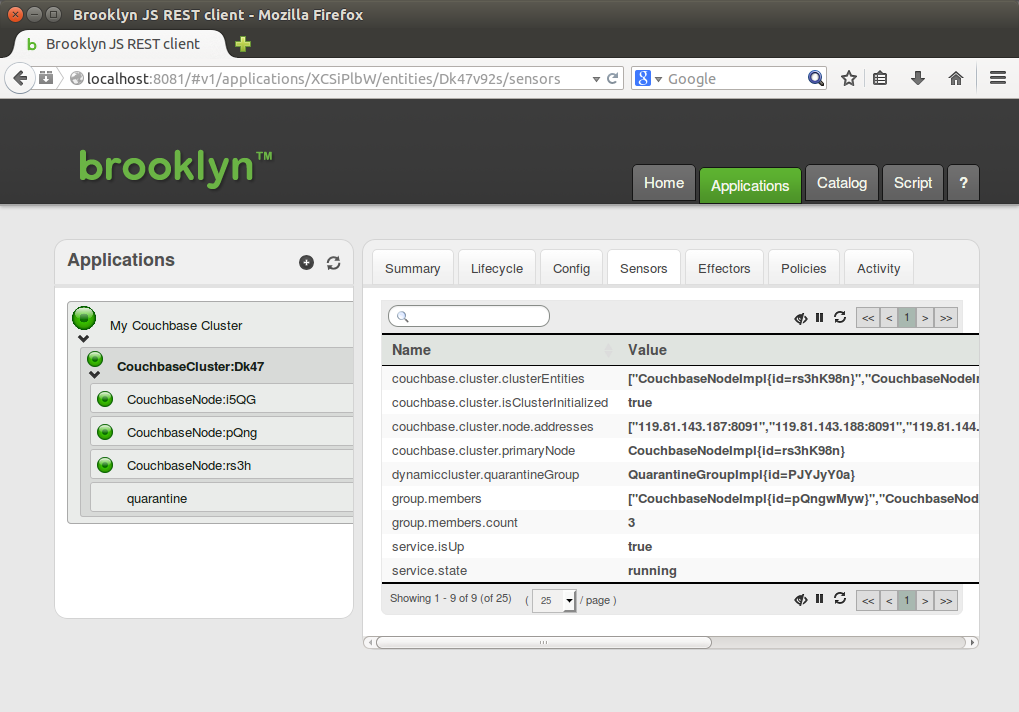Image resolution: width=1019 pixels, height=712 pixels.
Task: View the Activity tab
Action: coord(879,268)
